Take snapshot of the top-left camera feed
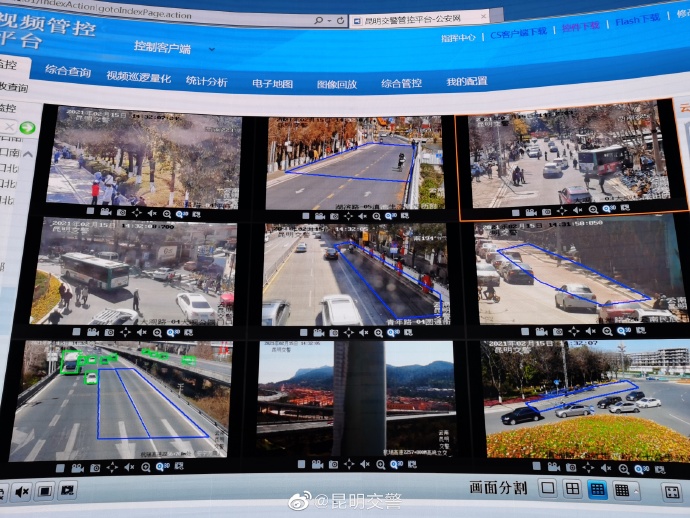This screenshot has width=690, height=518. tap(121, 213)
